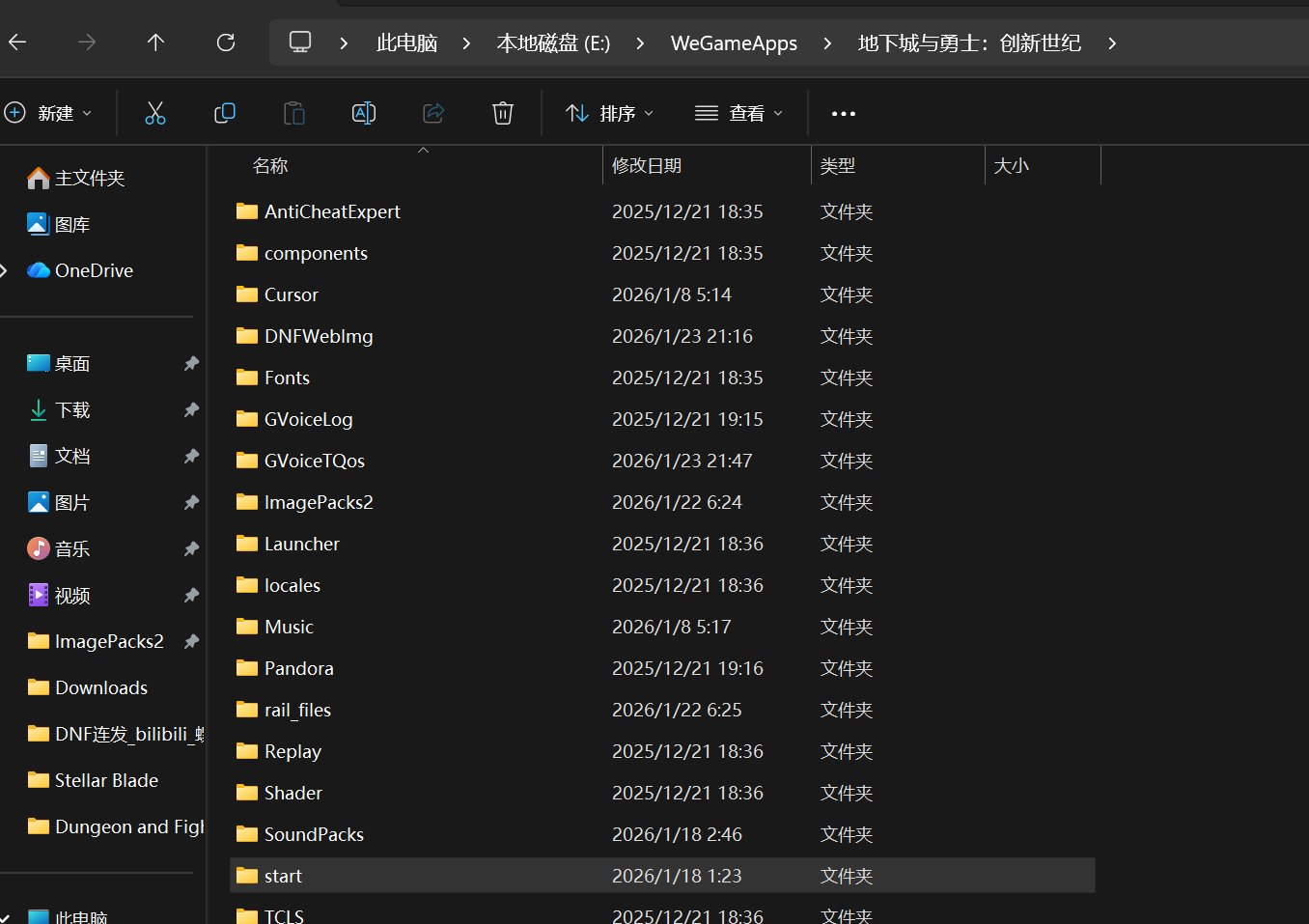Open the 查看 view dropdown
1309x924 pixels.
click(x=738, y=113)
